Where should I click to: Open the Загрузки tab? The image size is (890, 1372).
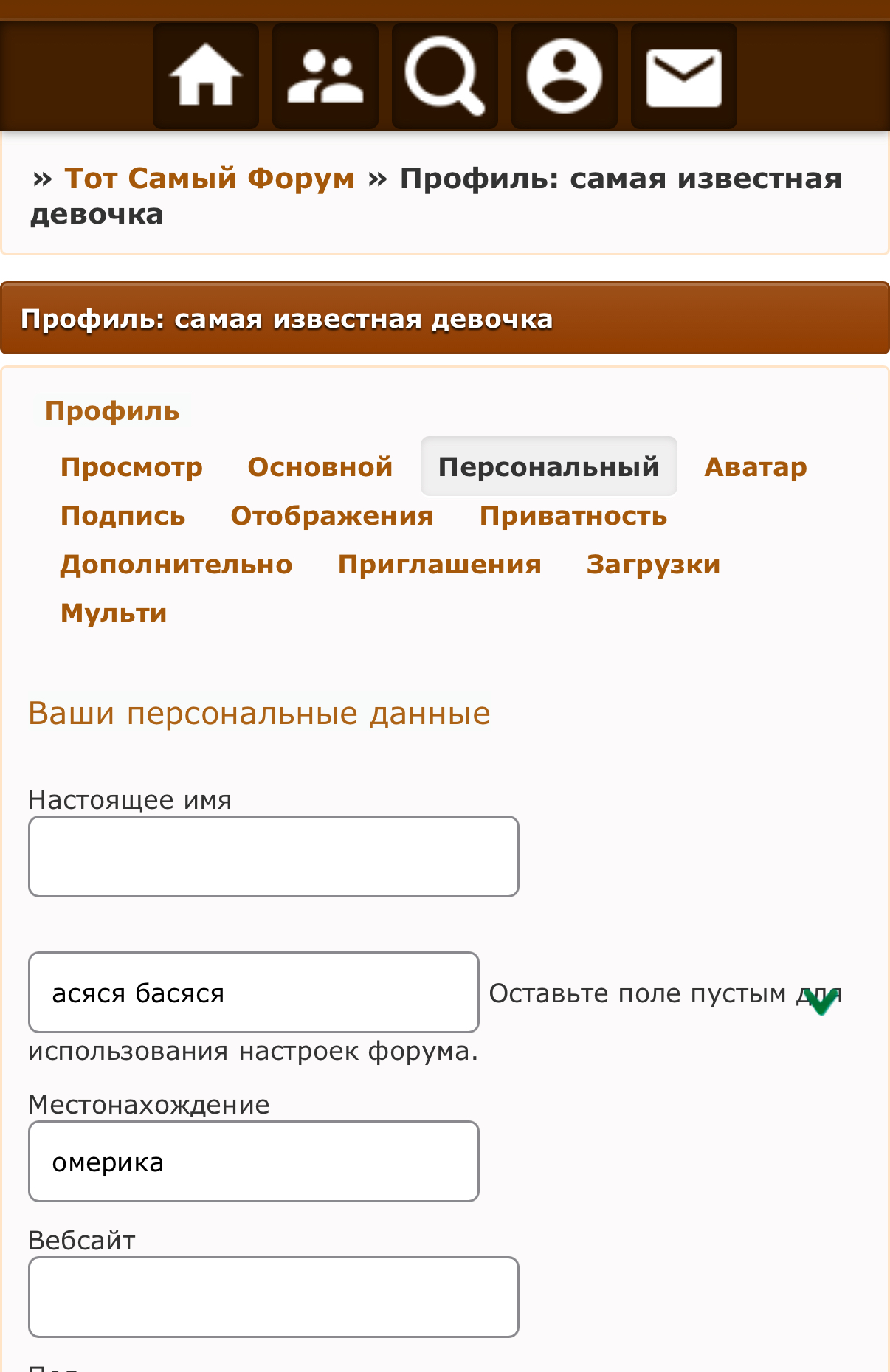(x=653, y=564)
